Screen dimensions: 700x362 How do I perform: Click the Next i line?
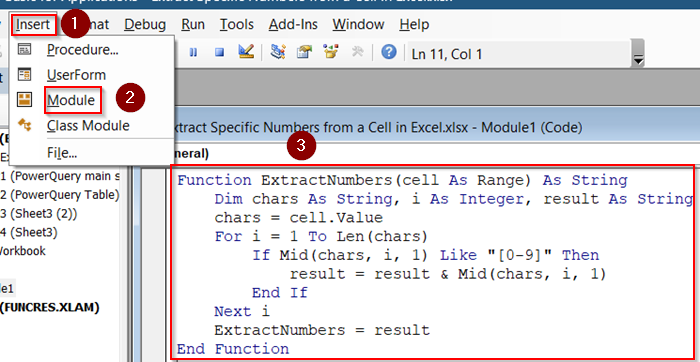tap(242, 312)
